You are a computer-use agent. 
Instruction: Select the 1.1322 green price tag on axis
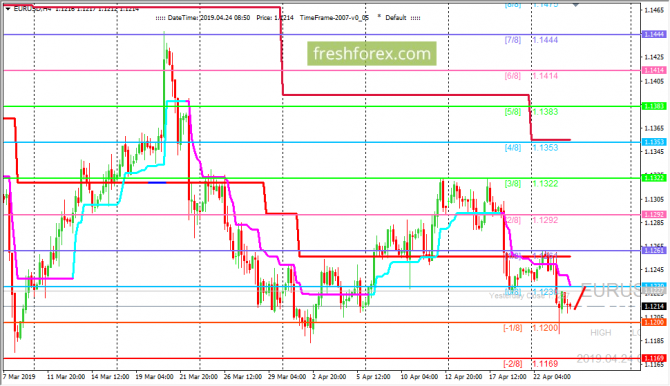click(x=654, y=178)
